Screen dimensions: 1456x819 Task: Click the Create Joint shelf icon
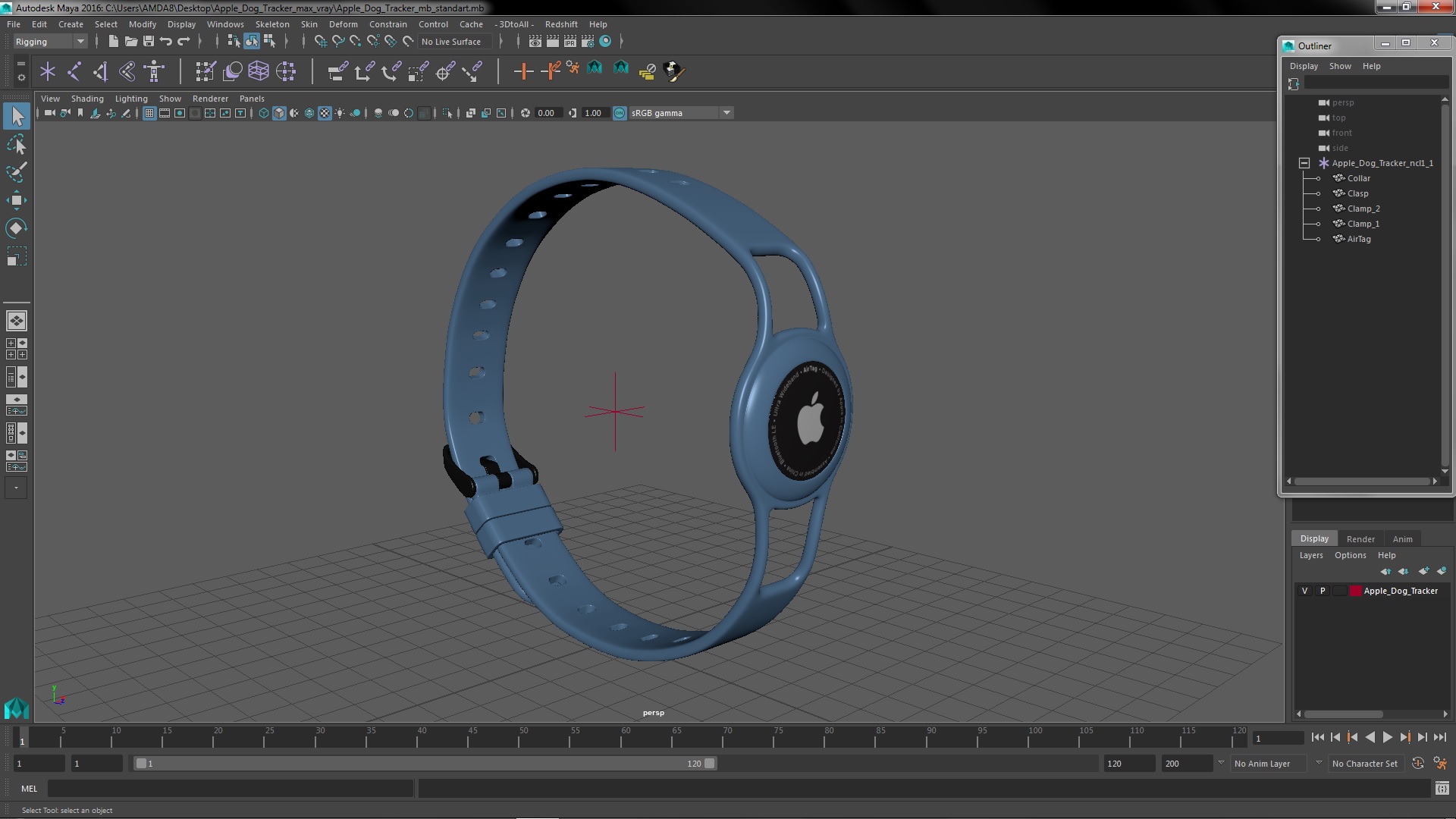click(x=74, y=71)
